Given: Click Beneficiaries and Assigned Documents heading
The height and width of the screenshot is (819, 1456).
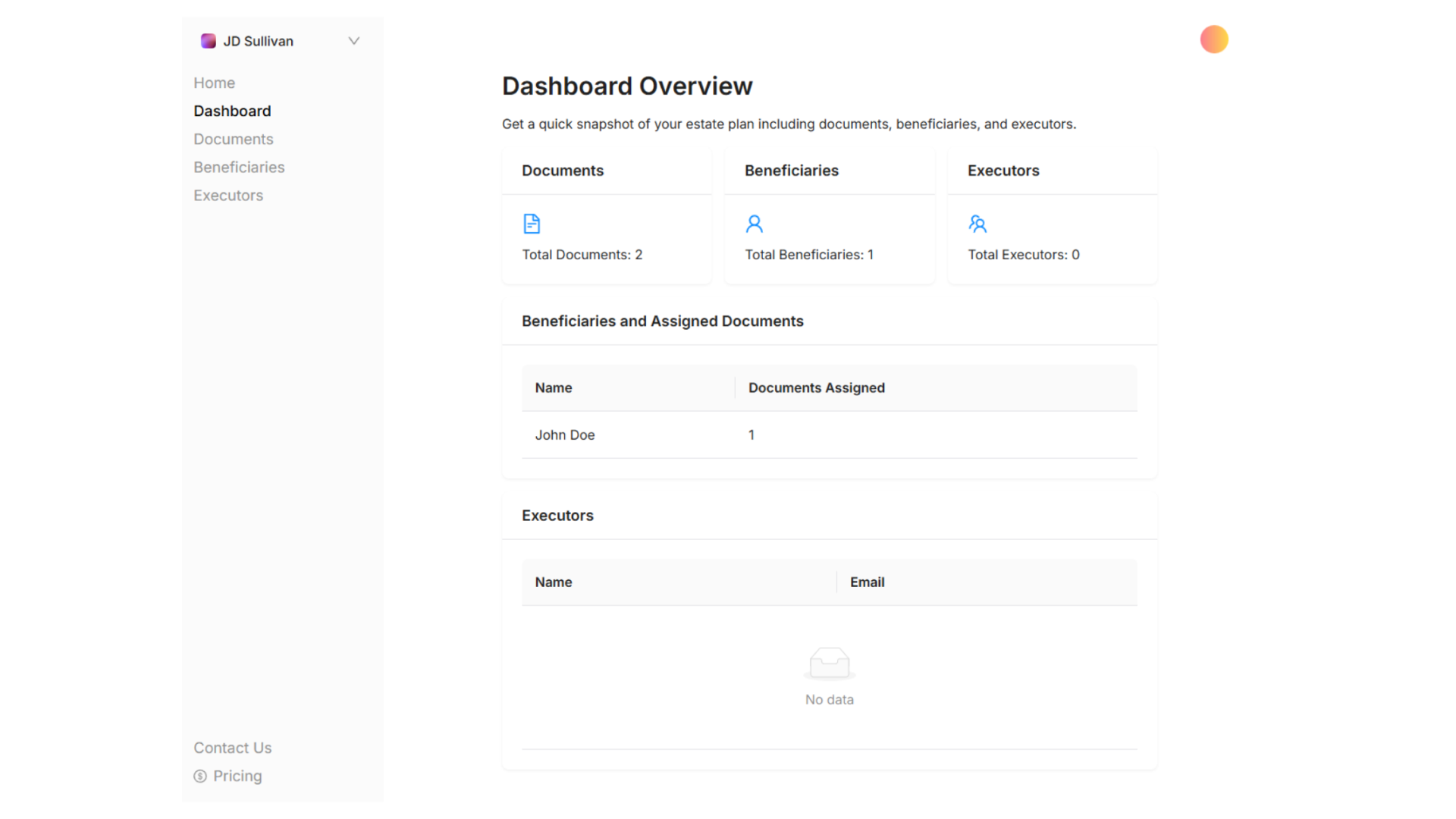Looking at the screenshot, I should tap(663, 321).
